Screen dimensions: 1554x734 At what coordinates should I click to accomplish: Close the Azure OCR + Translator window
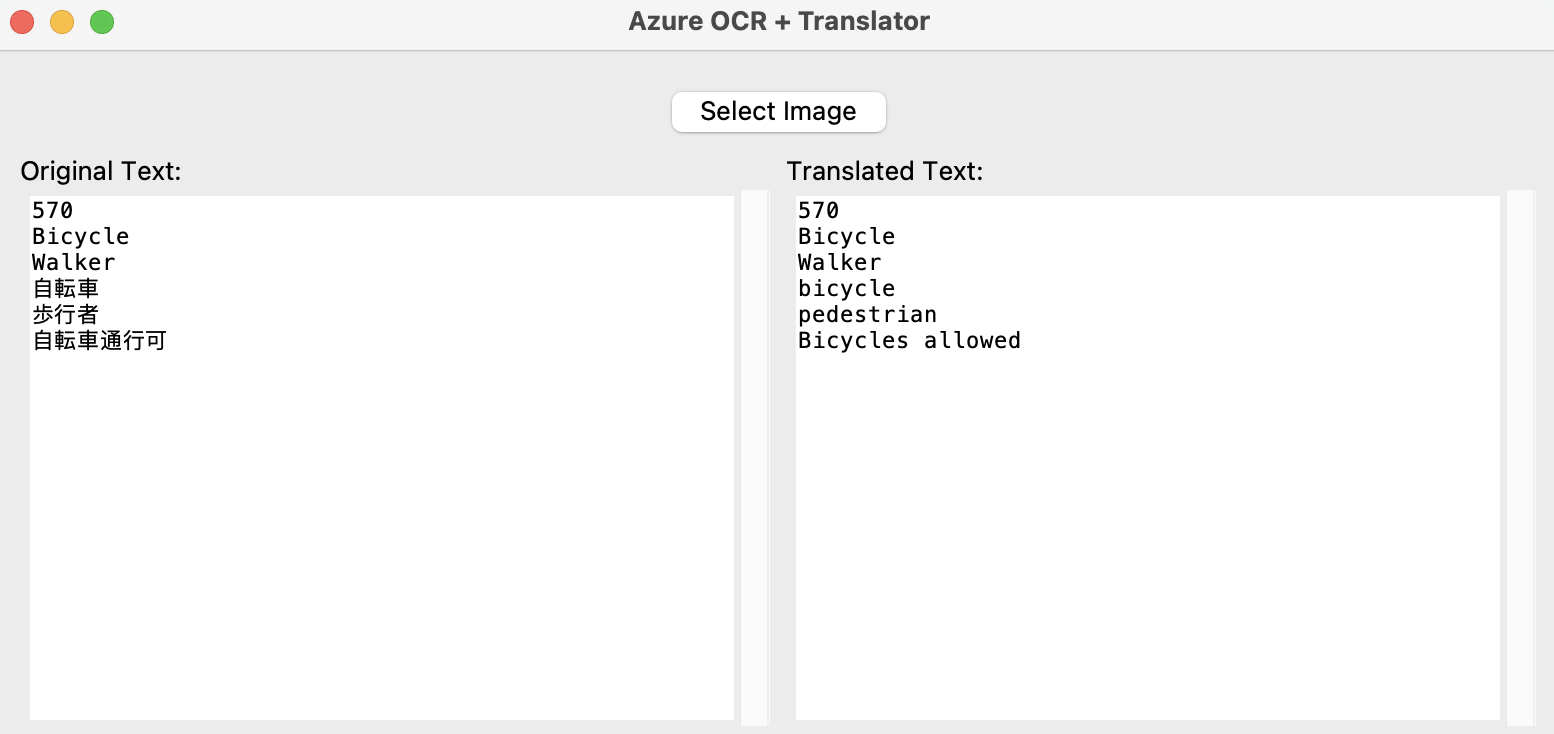pos(21,21)
